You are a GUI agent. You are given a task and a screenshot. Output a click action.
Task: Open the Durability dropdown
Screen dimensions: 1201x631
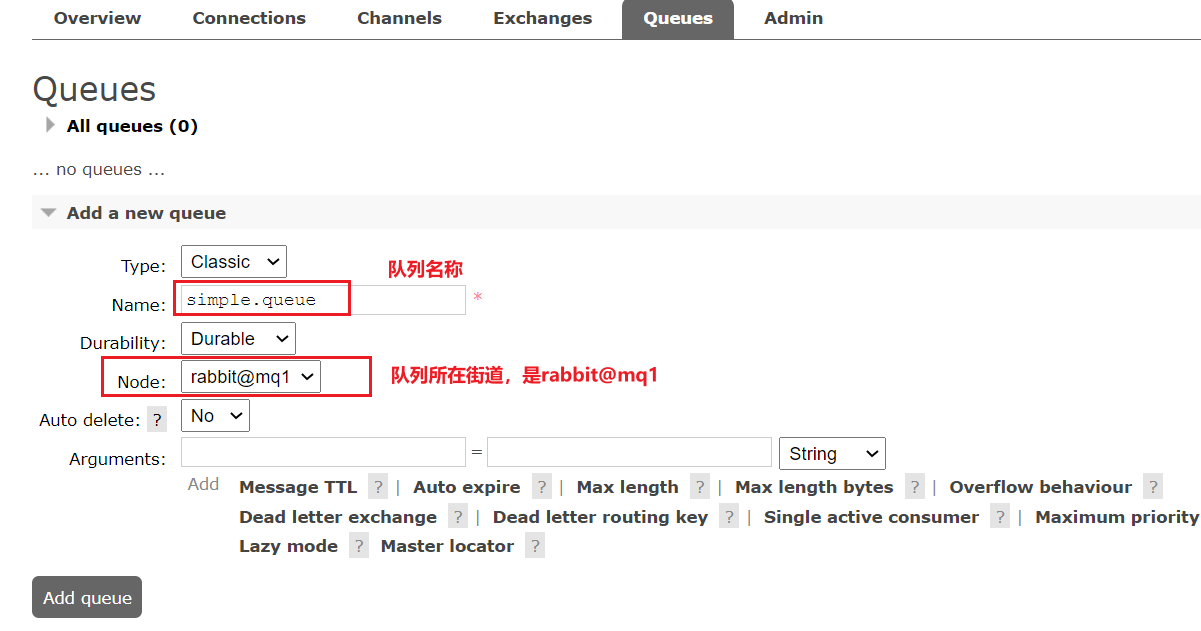[238, 339]
